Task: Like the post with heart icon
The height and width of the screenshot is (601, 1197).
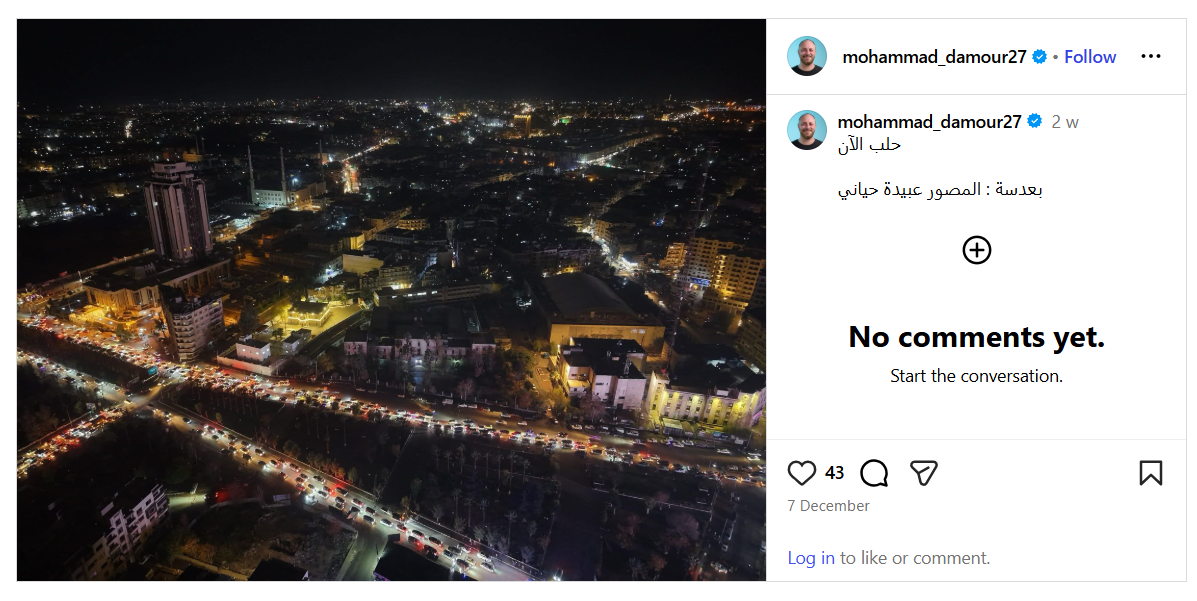Action: 802,473
